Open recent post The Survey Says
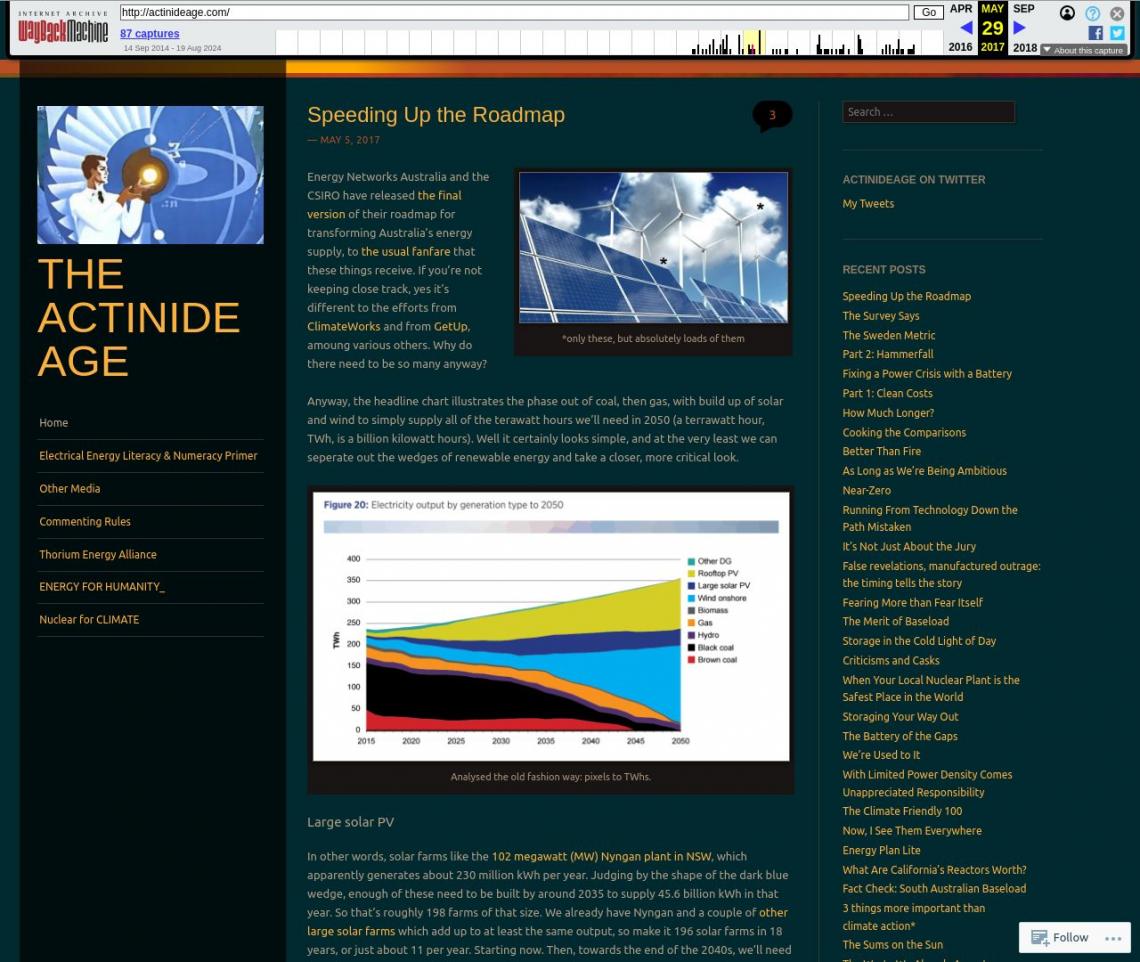The width and height of the screenshot is (1140, 962). (880, 316)
